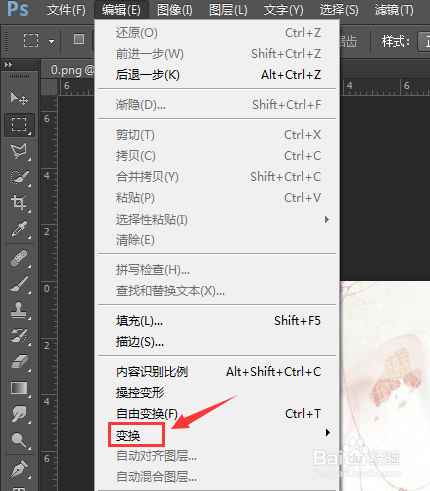The height and width of the screenshot is (491, 430).
Task: Open the 选择(S) menu
Action: 339,10
